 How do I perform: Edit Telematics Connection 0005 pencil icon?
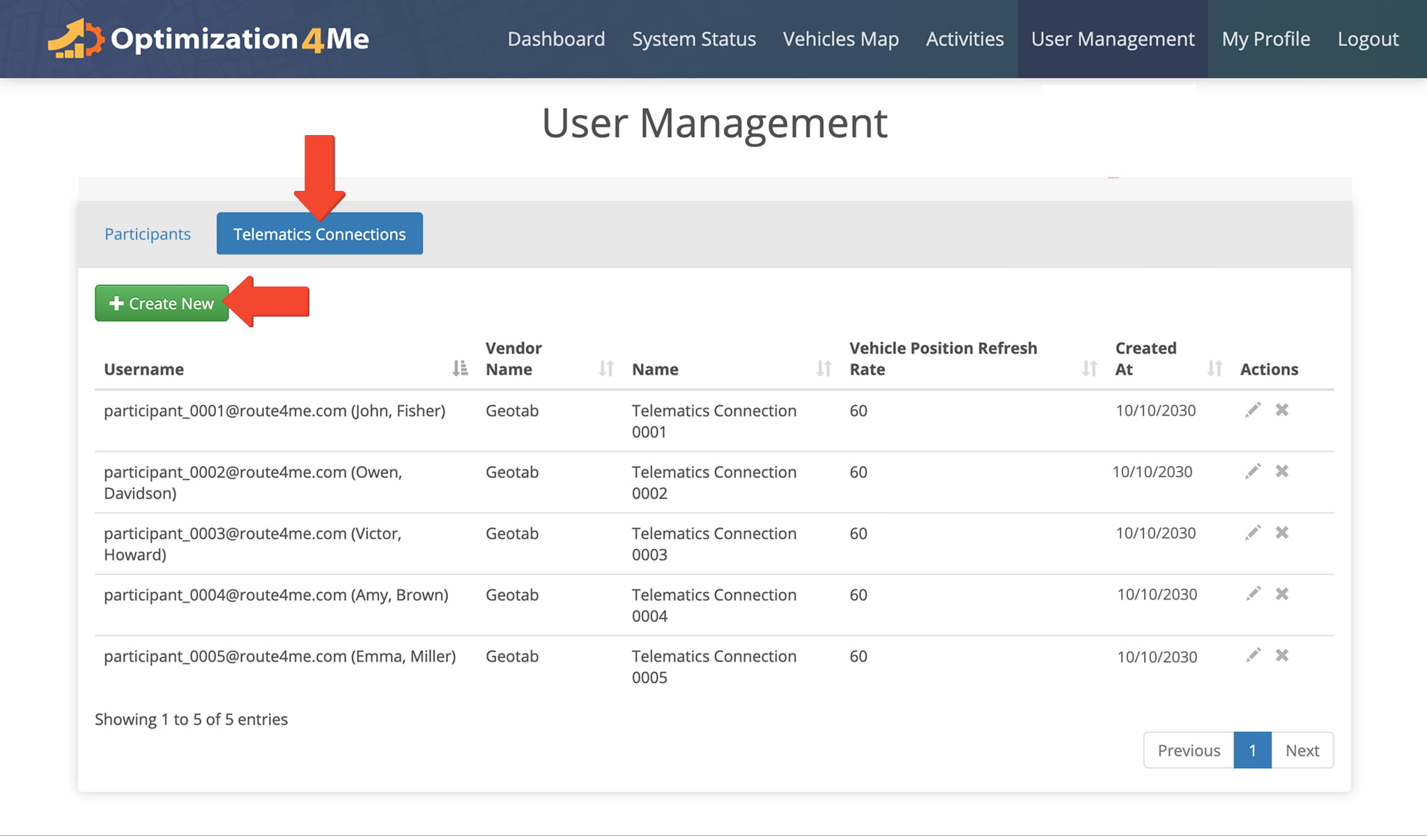coord(1253,655)
